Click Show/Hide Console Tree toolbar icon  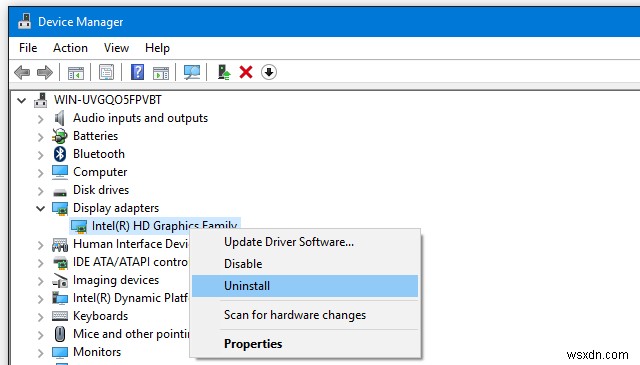click(x=76, y=73)
